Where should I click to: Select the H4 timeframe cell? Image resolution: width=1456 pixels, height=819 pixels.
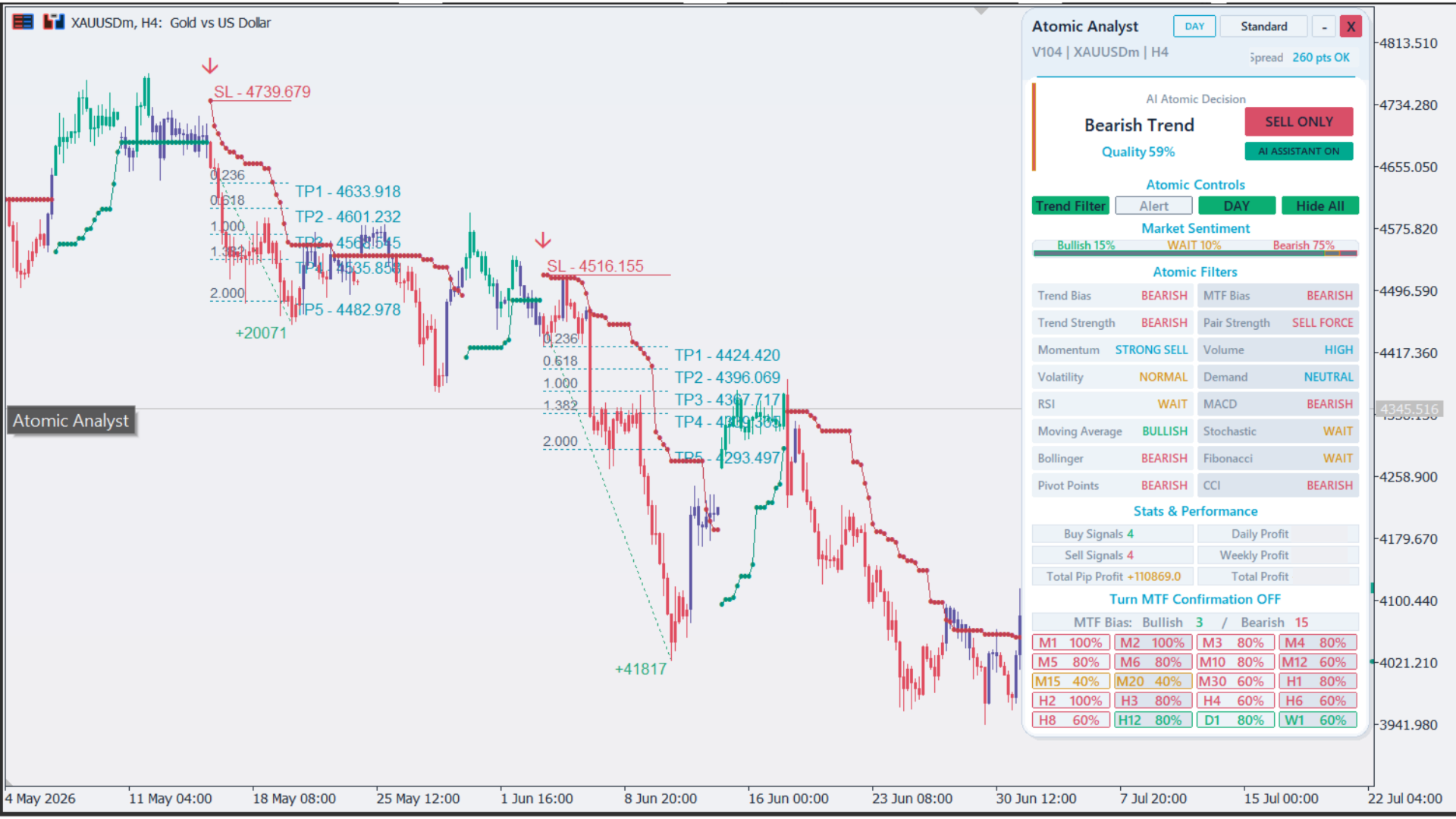(1235, 701)
